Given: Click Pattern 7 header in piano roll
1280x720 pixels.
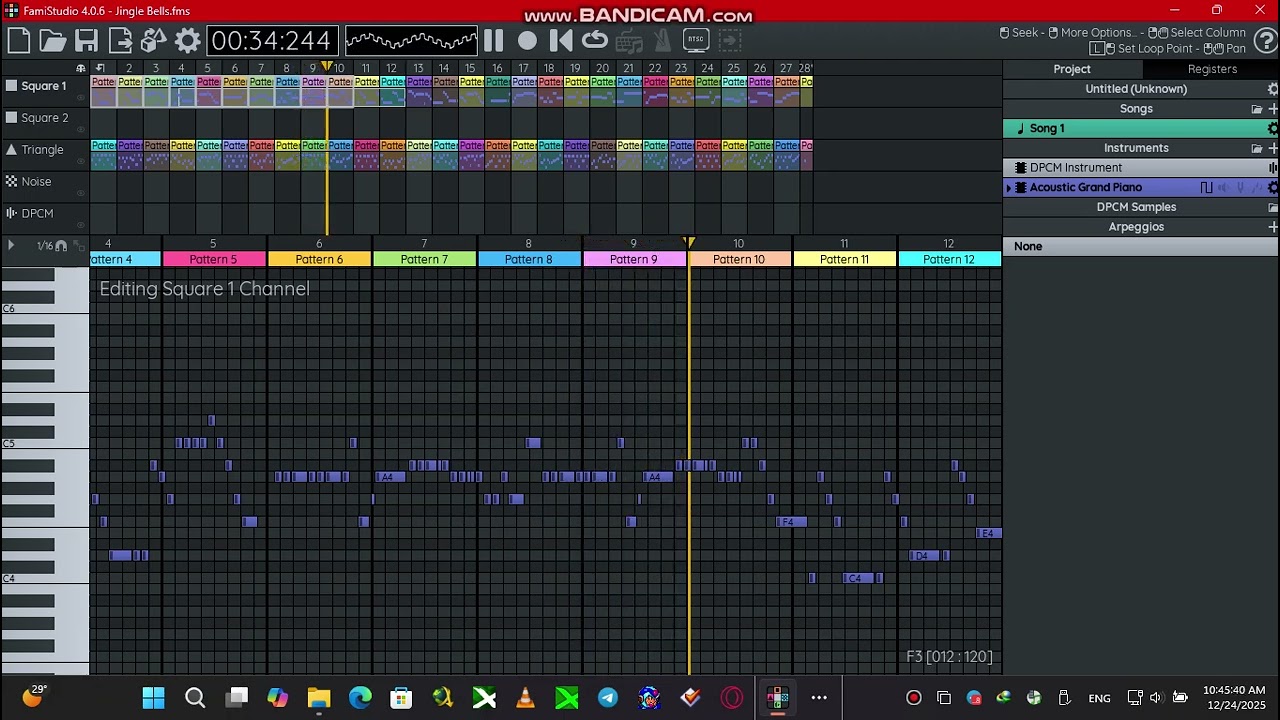Looking at the screenshot, I should 424,259.
